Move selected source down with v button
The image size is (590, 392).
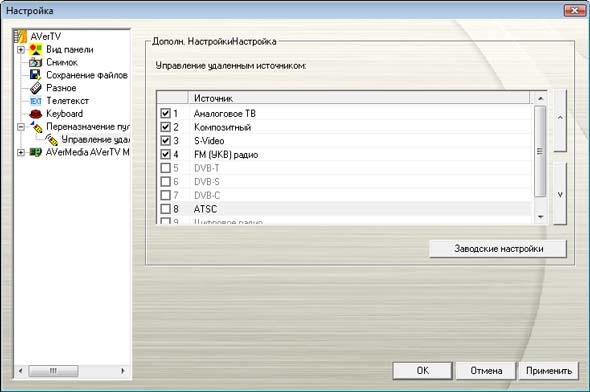click(x=560, y=194)
